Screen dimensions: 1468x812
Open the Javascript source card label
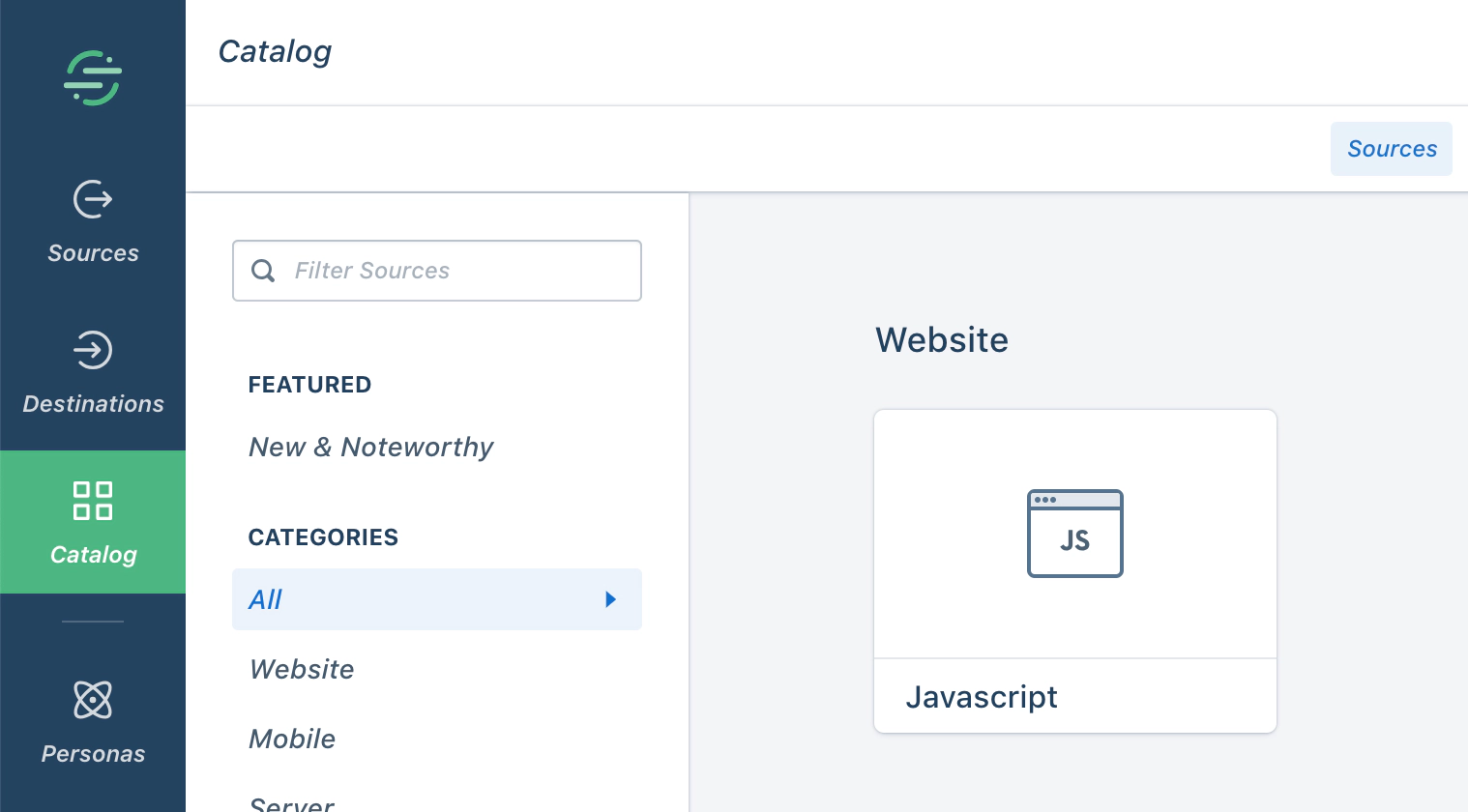pos(981,697)
